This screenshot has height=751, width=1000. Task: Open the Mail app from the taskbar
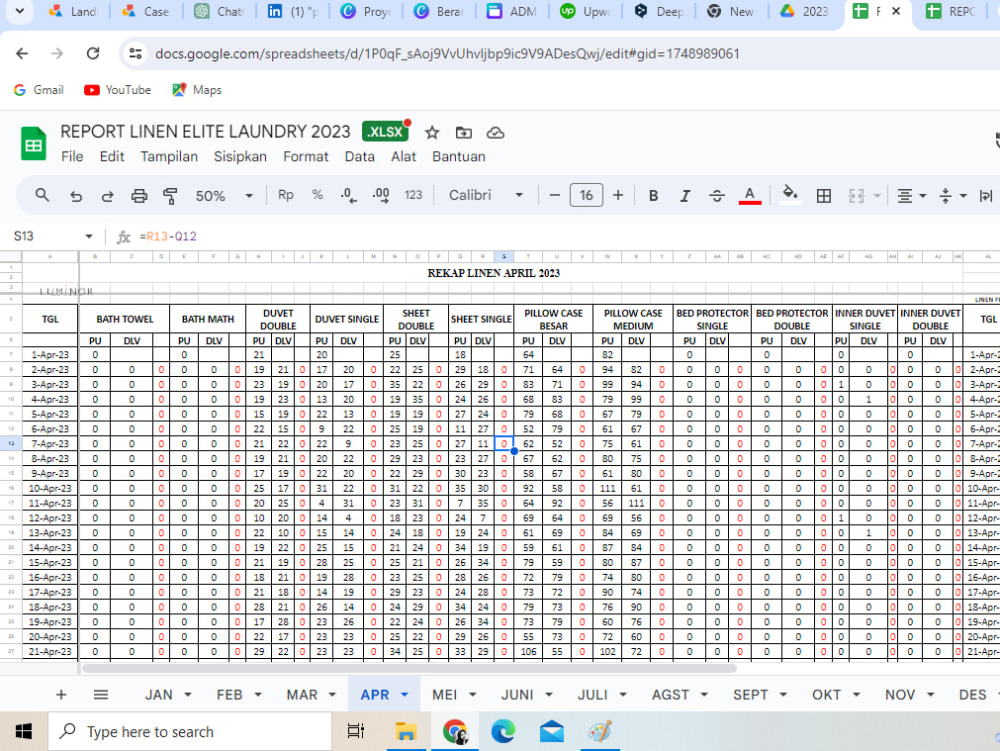pyautogui.click(x=552, y=731)
